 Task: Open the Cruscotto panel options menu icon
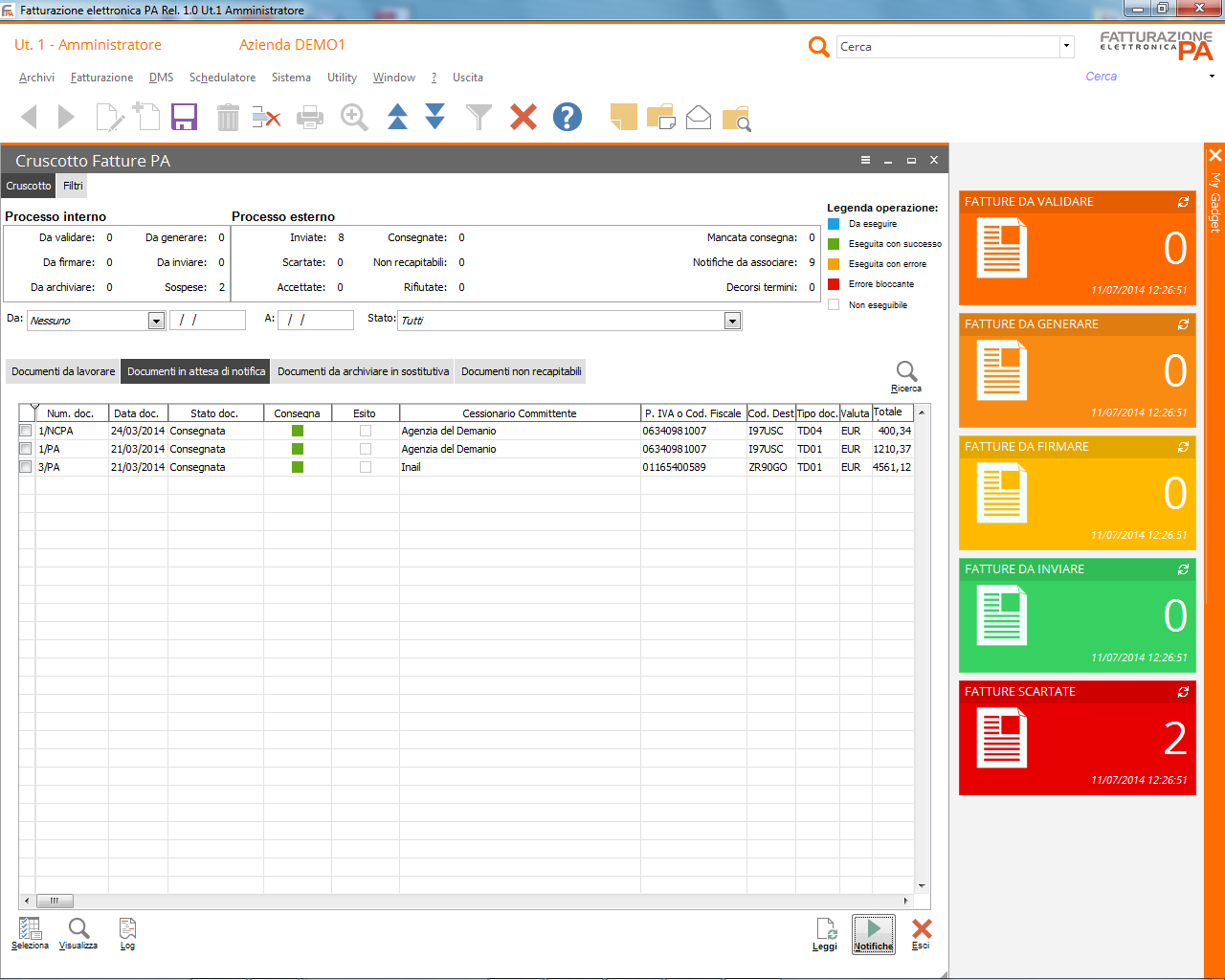point(865,160)
